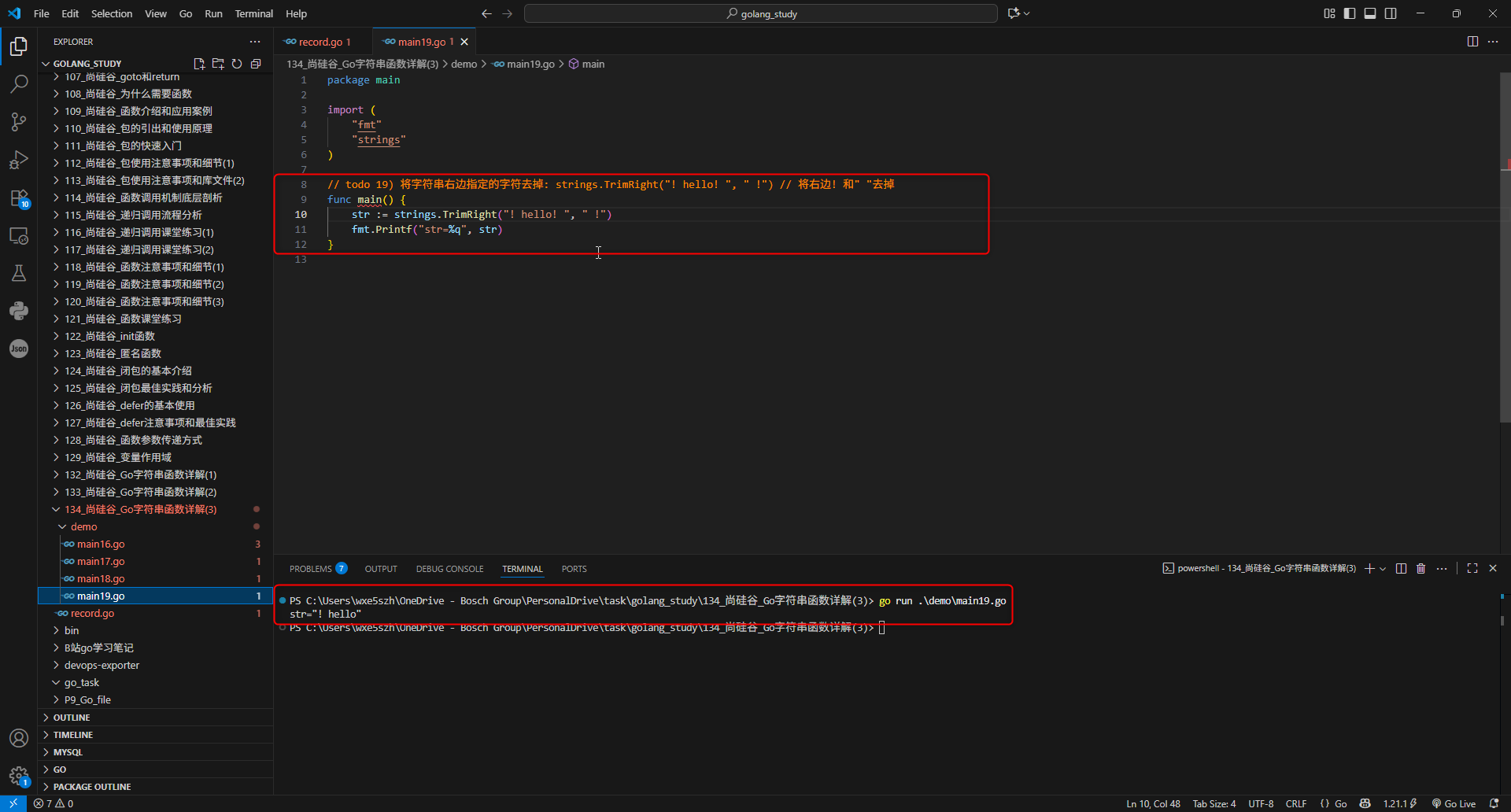Switch to the DEBUG CONSOLE tab
This screenshot has width=1511, height=812.
pyautogui.click(x=450, y=569)
